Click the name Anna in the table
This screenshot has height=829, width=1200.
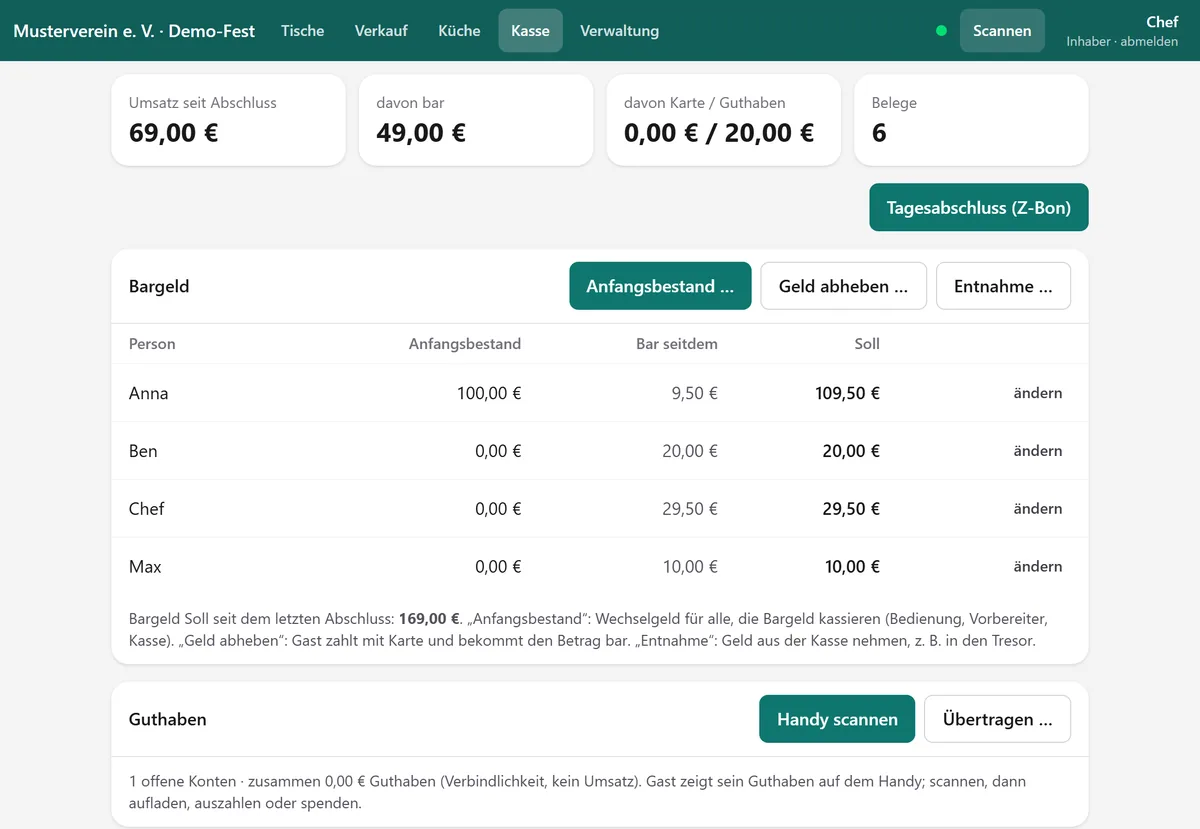149,393
